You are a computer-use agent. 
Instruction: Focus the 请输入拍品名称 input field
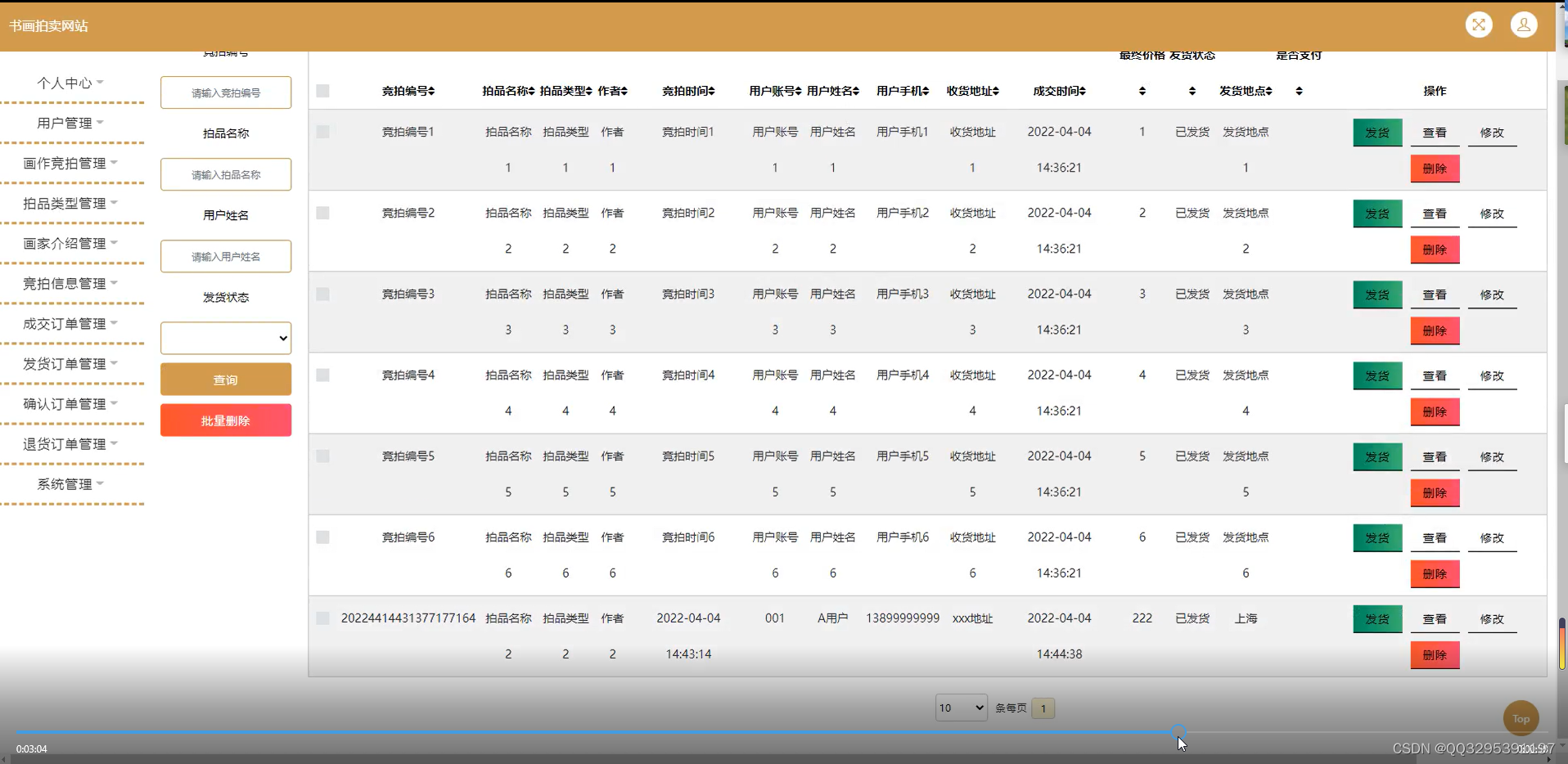pyautogui.click(x=226, y=174)
